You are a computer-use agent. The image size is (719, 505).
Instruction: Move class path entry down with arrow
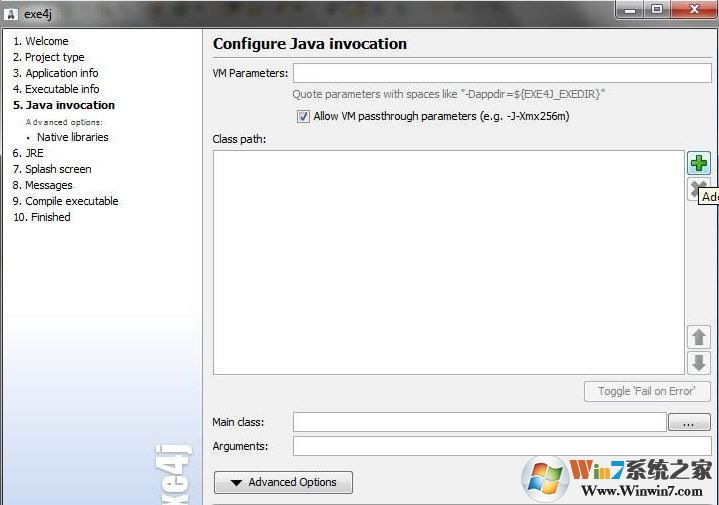tap(699, 363)
